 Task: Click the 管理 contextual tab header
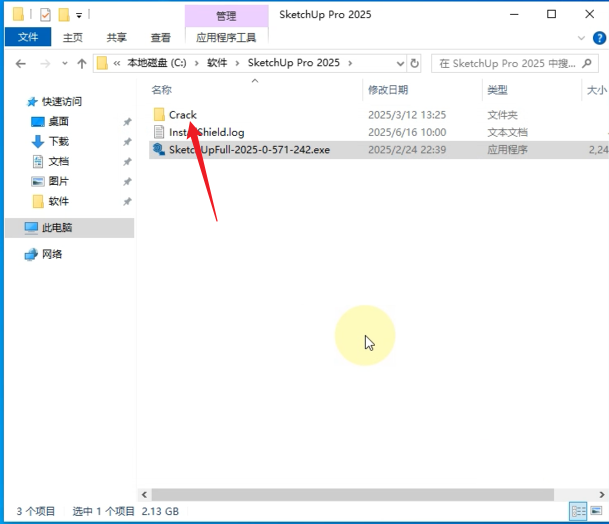226,16
